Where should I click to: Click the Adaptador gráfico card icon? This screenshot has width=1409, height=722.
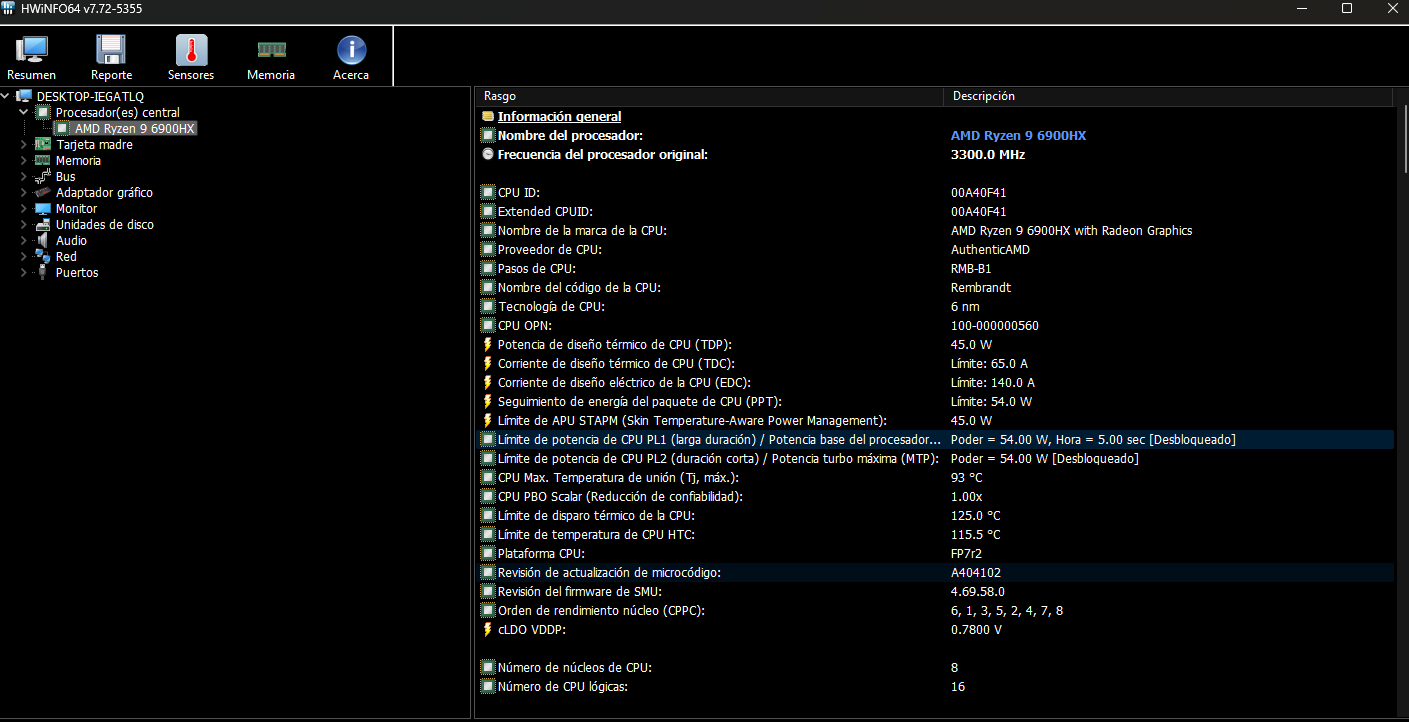click(x=42, y=192)
